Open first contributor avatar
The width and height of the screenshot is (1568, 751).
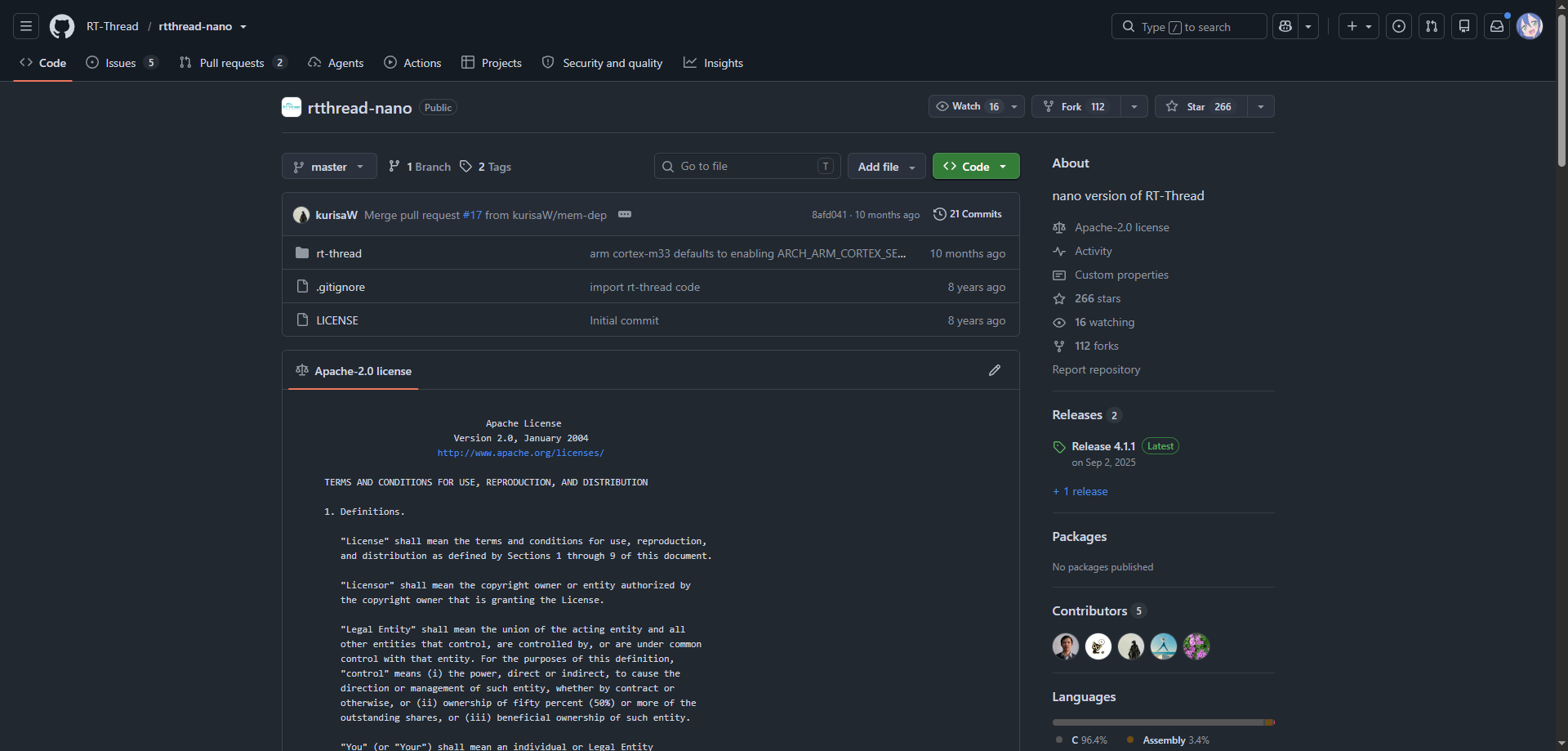[1066, 646]
